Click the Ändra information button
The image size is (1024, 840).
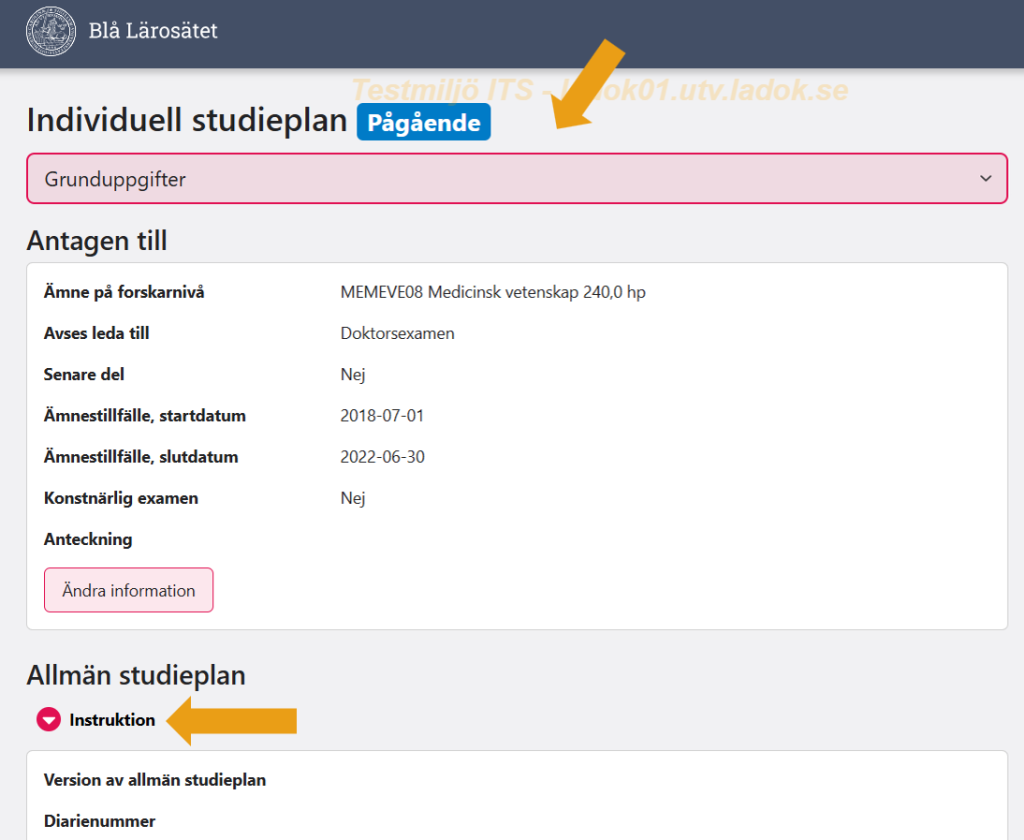(129, 590)
